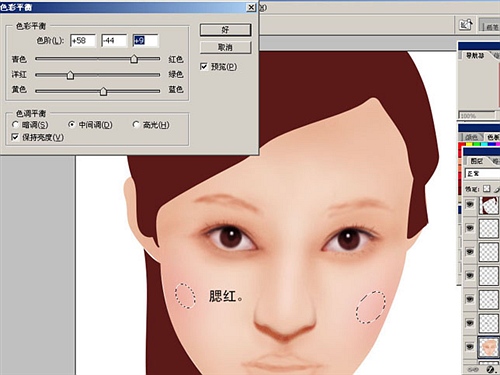
Task: Close the 色彩平衡 dialog with the X
Action: pos(251,7)
